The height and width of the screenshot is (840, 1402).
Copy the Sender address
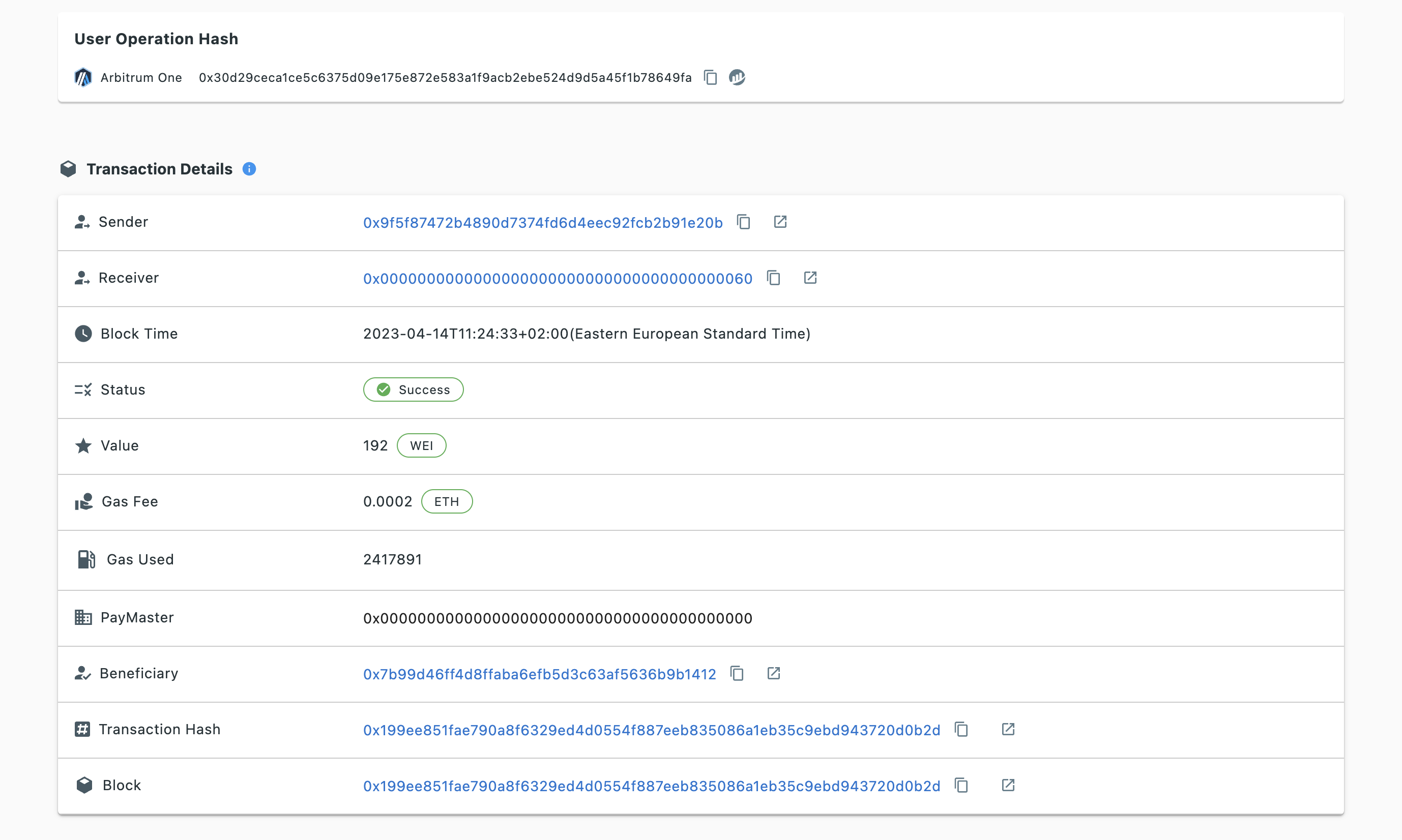(x=743, y=222)
